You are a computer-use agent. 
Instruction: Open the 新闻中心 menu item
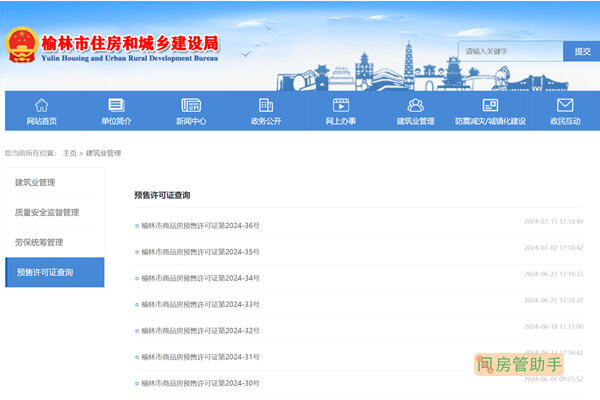191,121
